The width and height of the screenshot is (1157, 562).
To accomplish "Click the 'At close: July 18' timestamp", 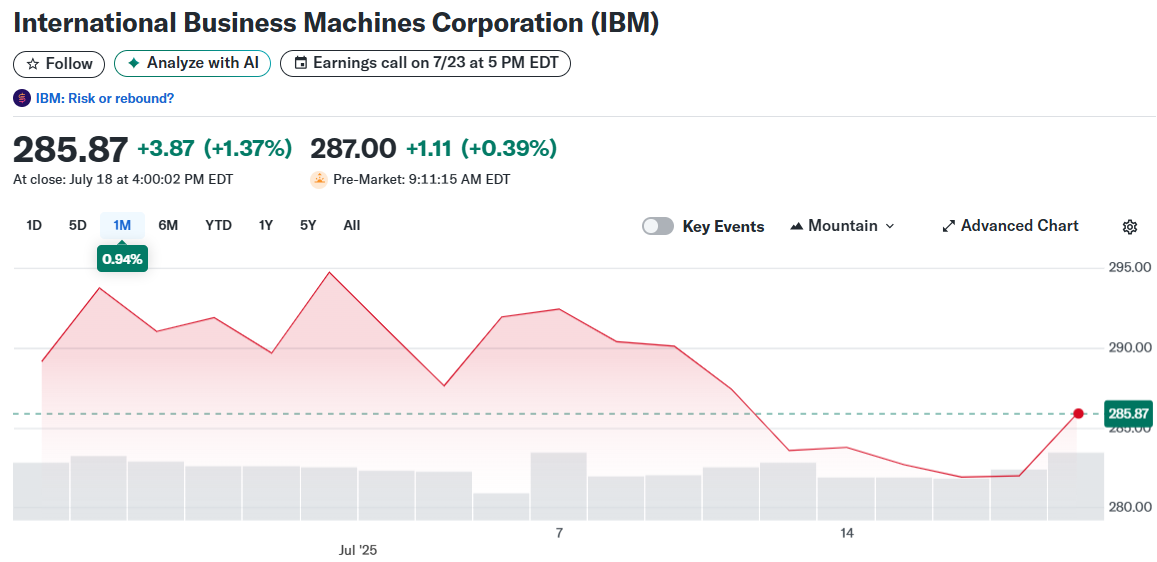I will tap(123, 179).
